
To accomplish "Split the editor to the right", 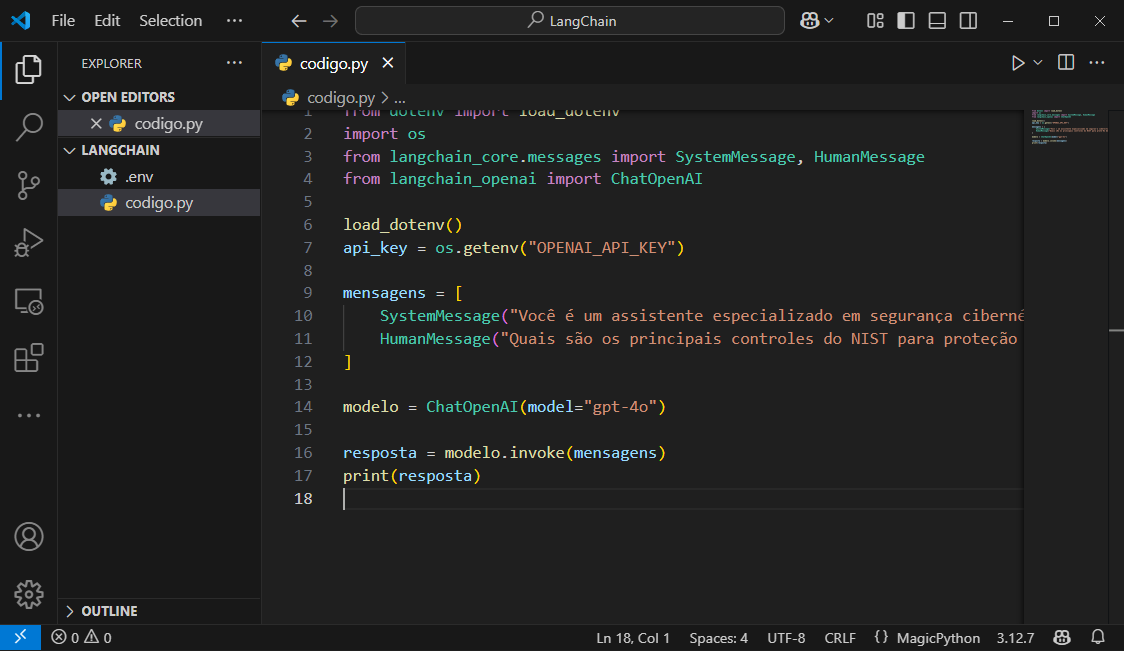I will point(1066,63).
